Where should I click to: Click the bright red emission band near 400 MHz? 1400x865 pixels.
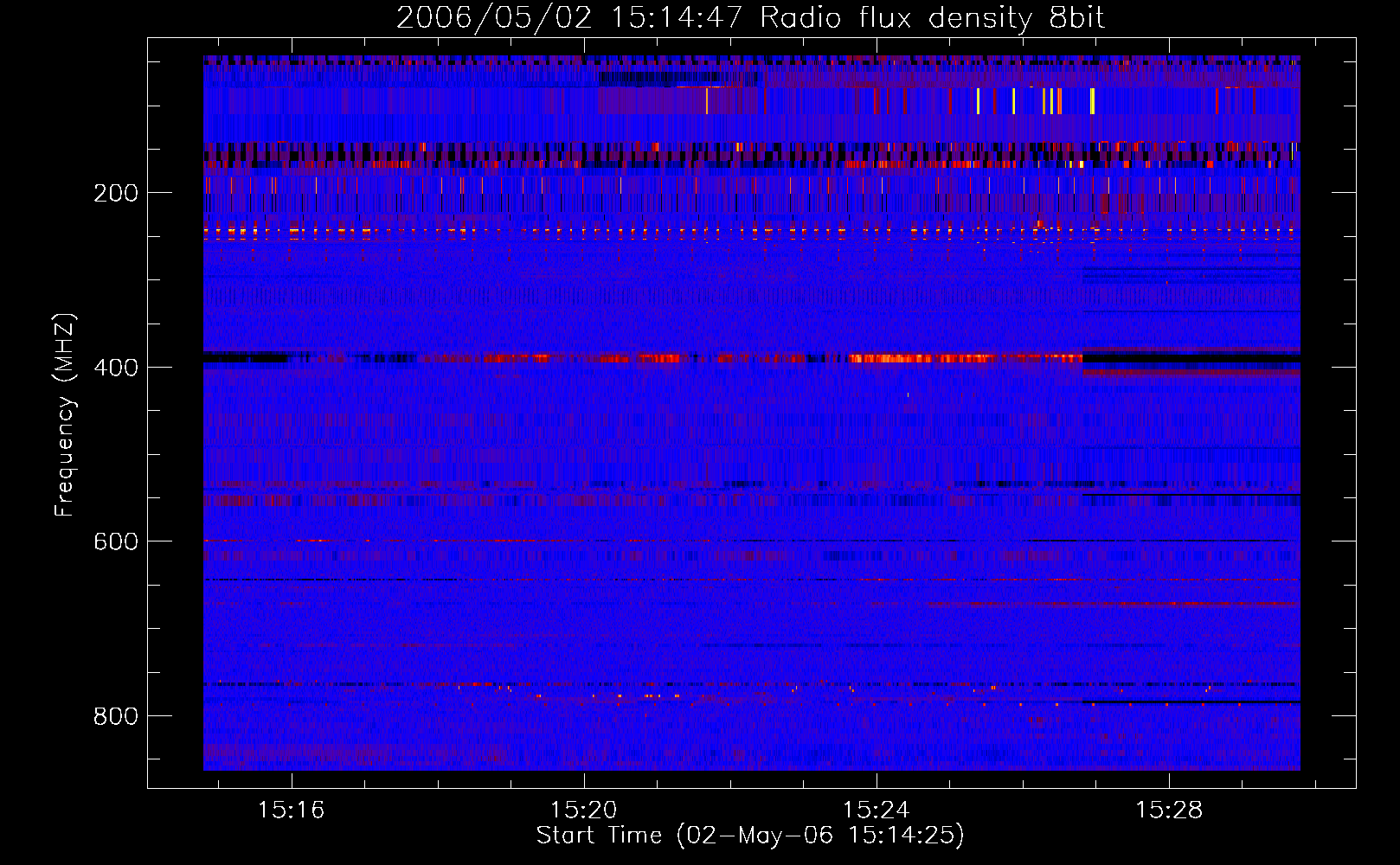click(965, 358)
